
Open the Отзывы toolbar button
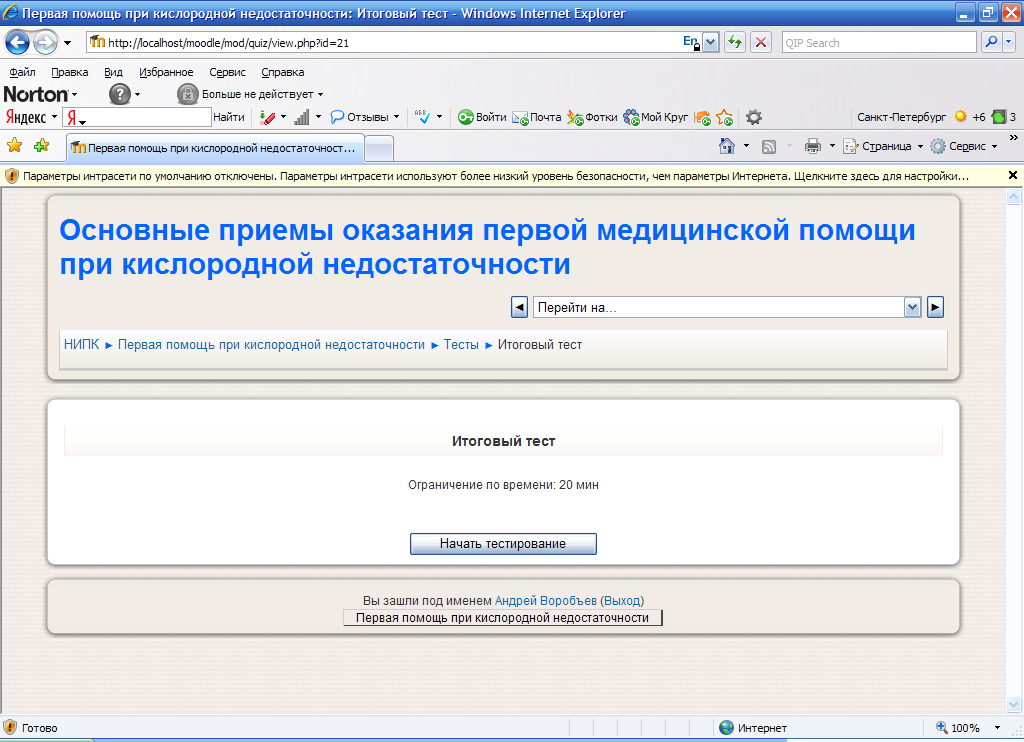click(364, 117)
